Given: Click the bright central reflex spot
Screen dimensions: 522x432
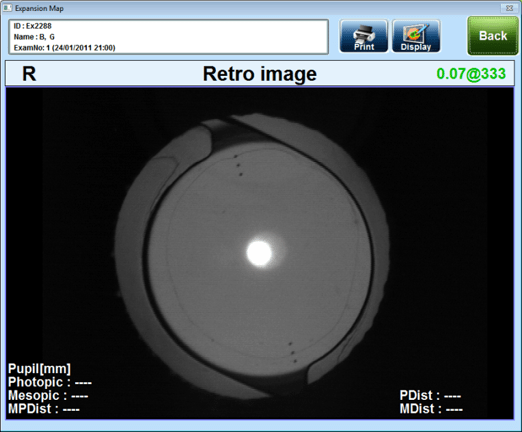Looking at the screenshot, I should click(259, 253).
